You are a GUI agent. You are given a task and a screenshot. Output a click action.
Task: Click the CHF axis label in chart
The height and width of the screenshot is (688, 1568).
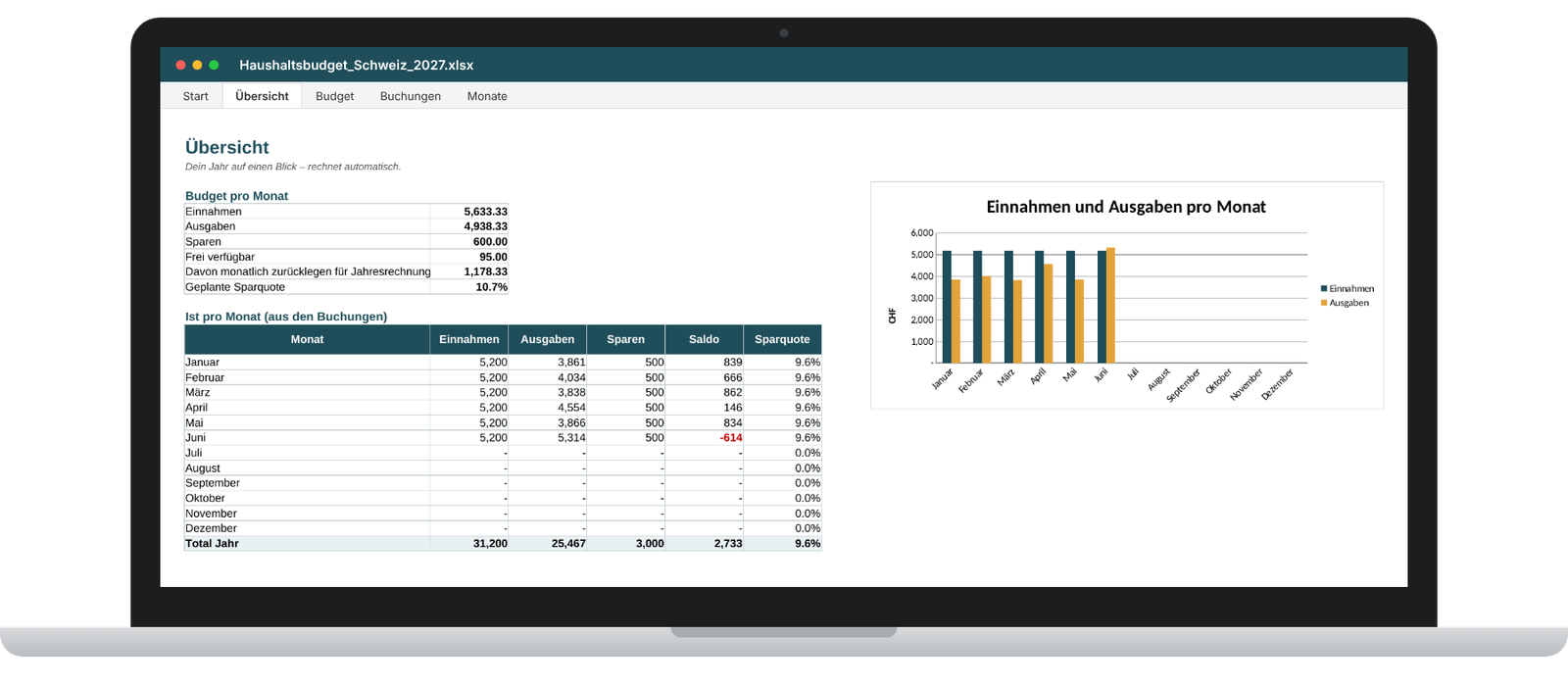click(892, 316)
